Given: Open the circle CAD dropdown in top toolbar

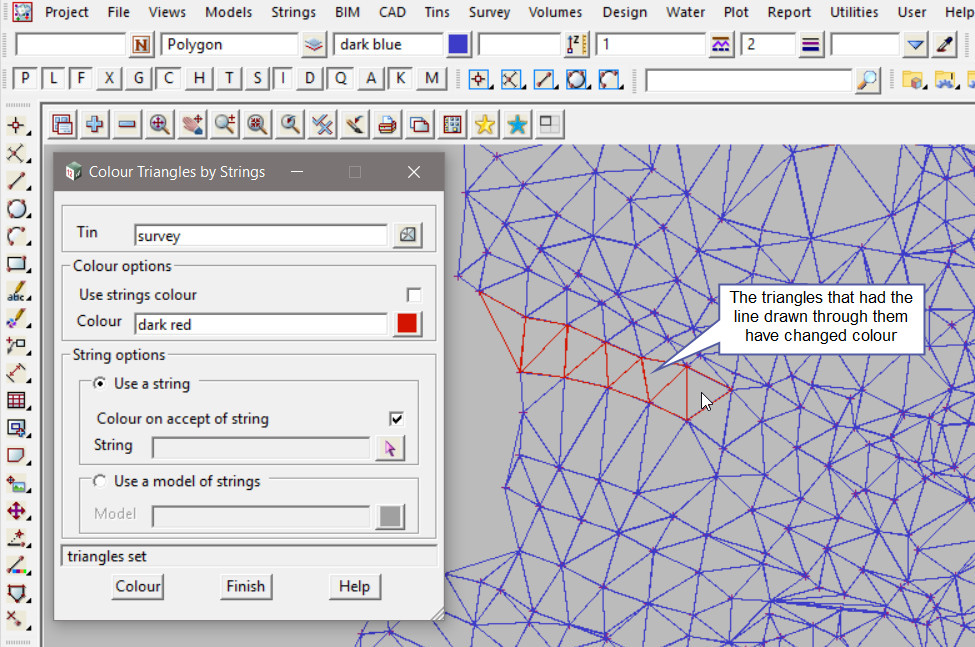Looking at the screenshot, I should click(577, 80).
